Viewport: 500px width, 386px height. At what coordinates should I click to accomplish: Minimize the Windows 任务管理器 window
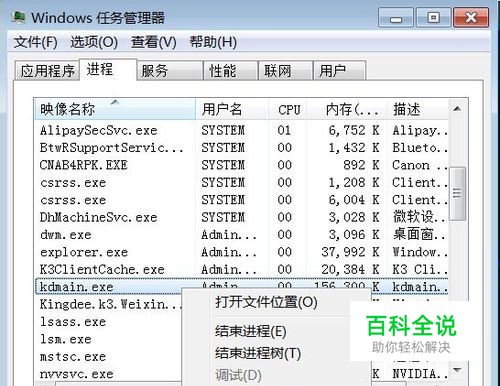click(x=396, y=18)
